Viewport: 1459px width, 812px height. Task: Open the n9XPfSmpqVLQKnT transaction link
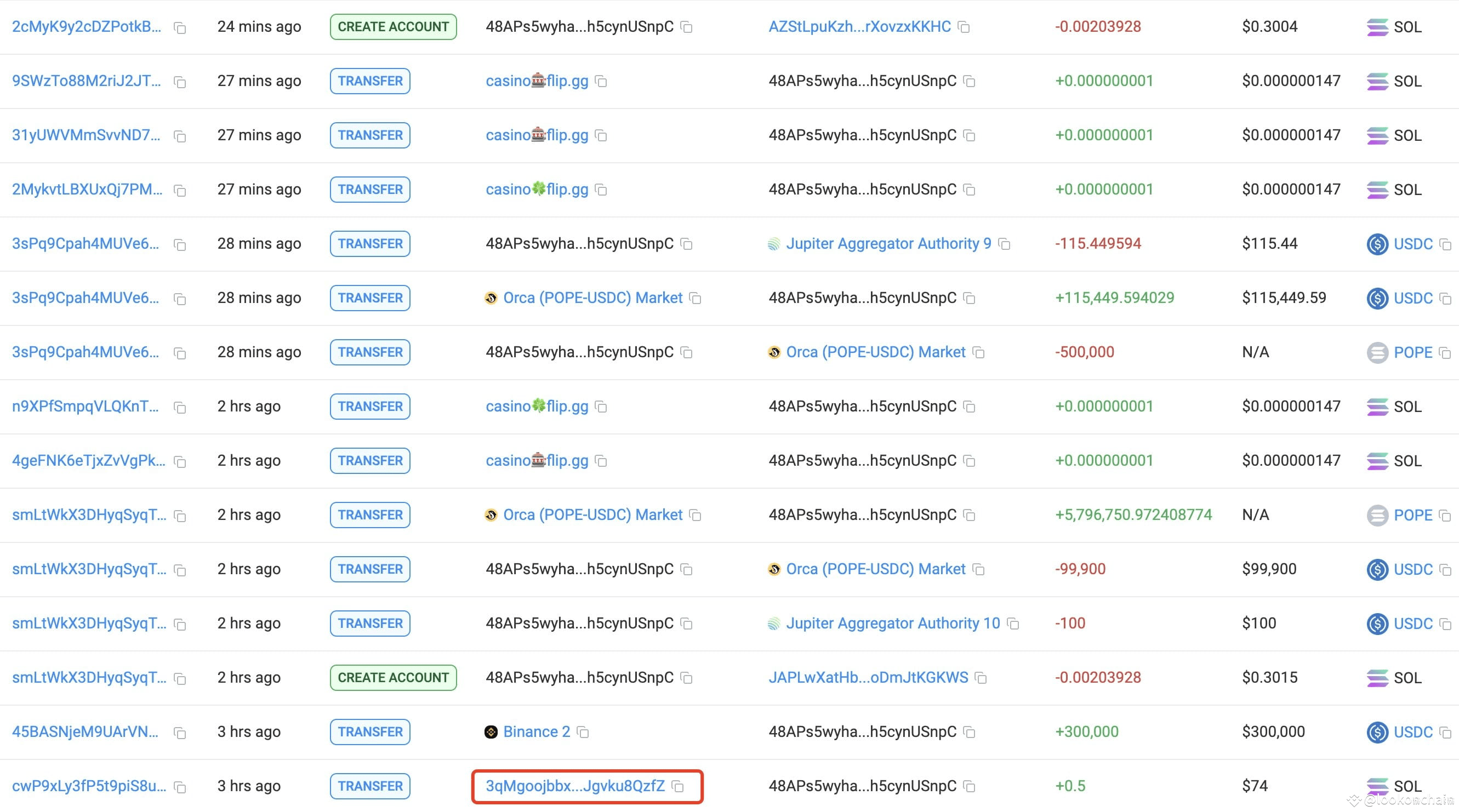click(x=85, y=406)
